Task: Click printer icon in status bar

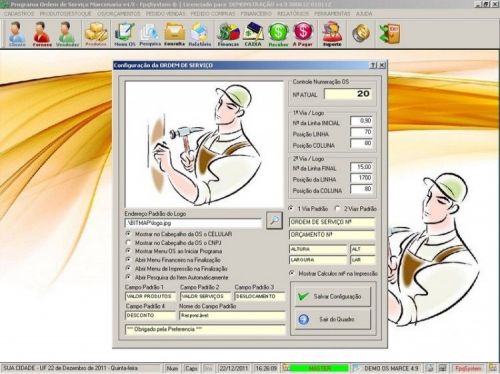Action: coord(430,368)
